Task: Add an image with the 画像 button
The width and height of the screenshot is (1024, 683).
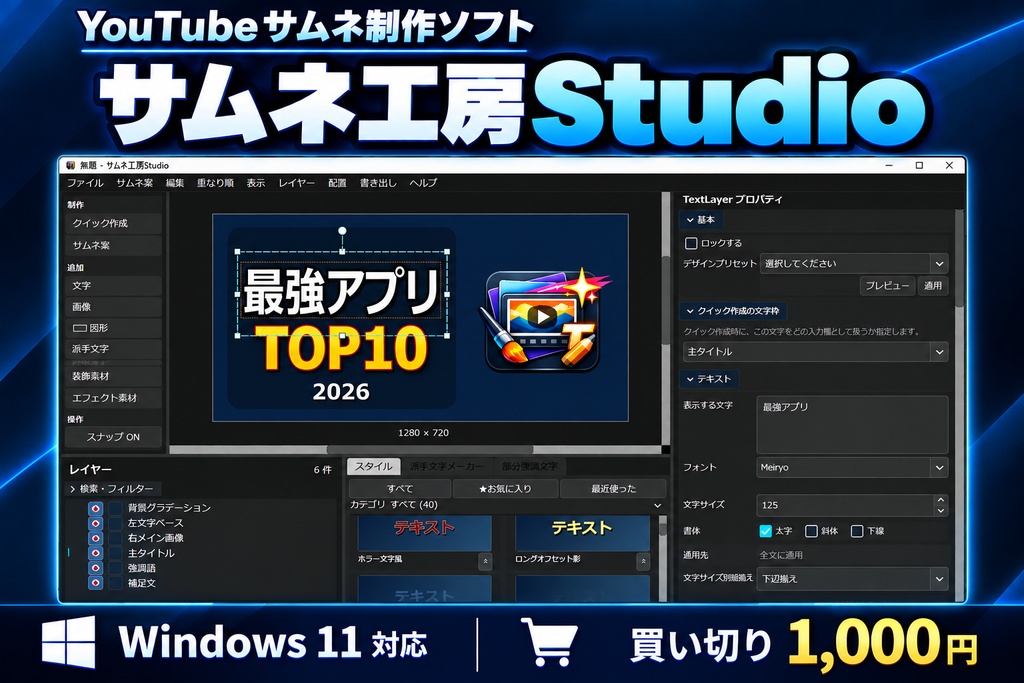Action: pos(113,307)
